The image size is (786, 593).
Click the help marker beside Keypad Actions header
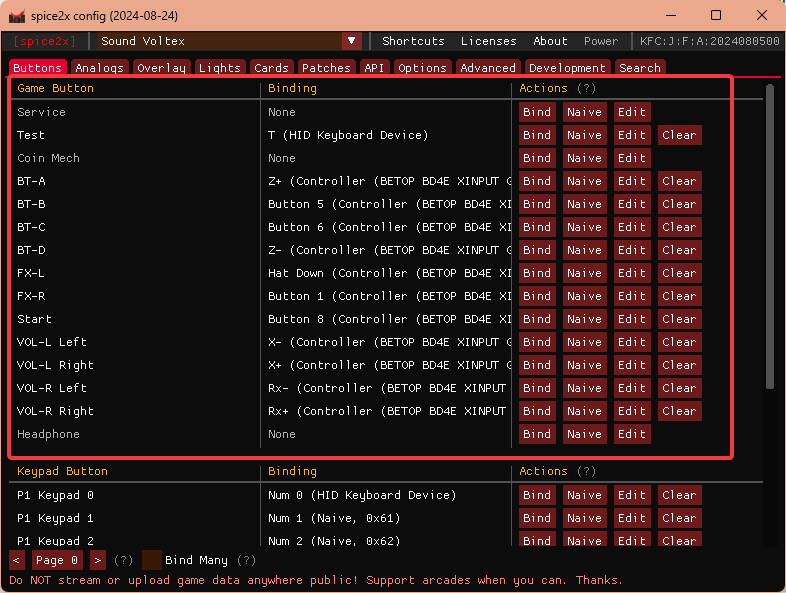[586, 471]
